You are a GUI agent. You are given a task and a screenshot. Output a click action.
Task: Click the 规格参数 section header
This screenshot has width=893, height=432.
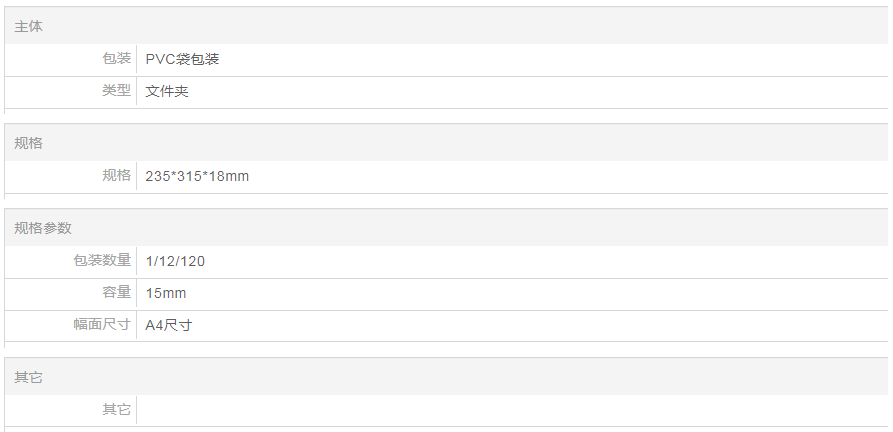coord(42,228)
